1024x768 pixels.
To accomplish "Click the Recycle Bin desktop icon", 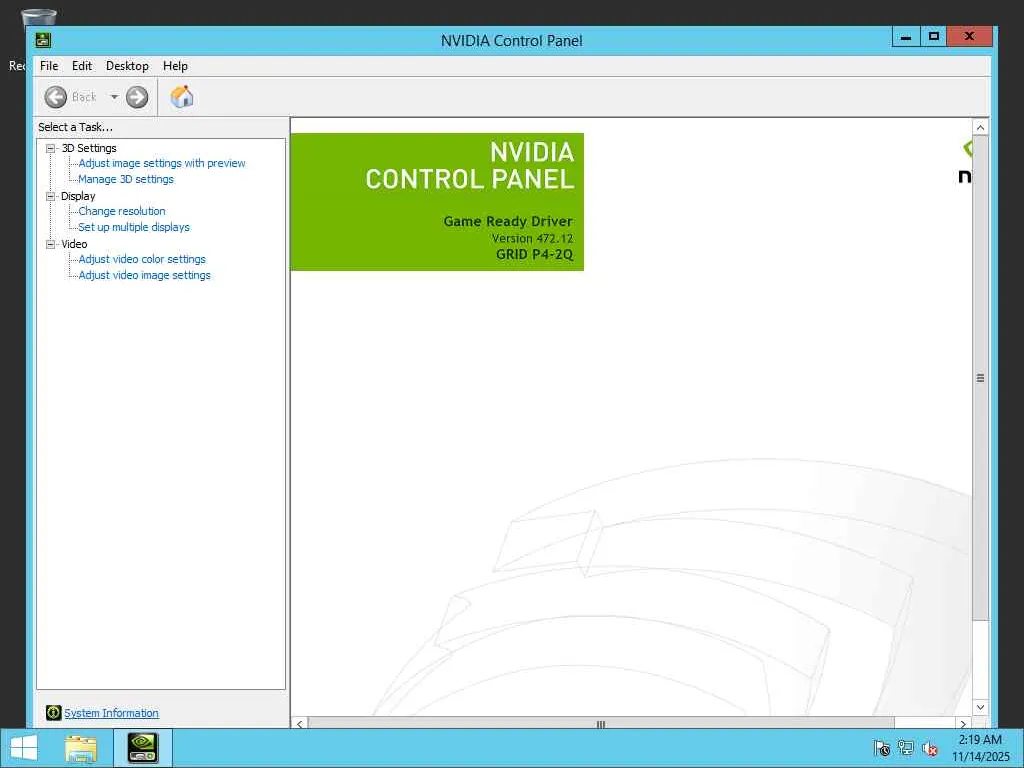I will click(38, 18).
